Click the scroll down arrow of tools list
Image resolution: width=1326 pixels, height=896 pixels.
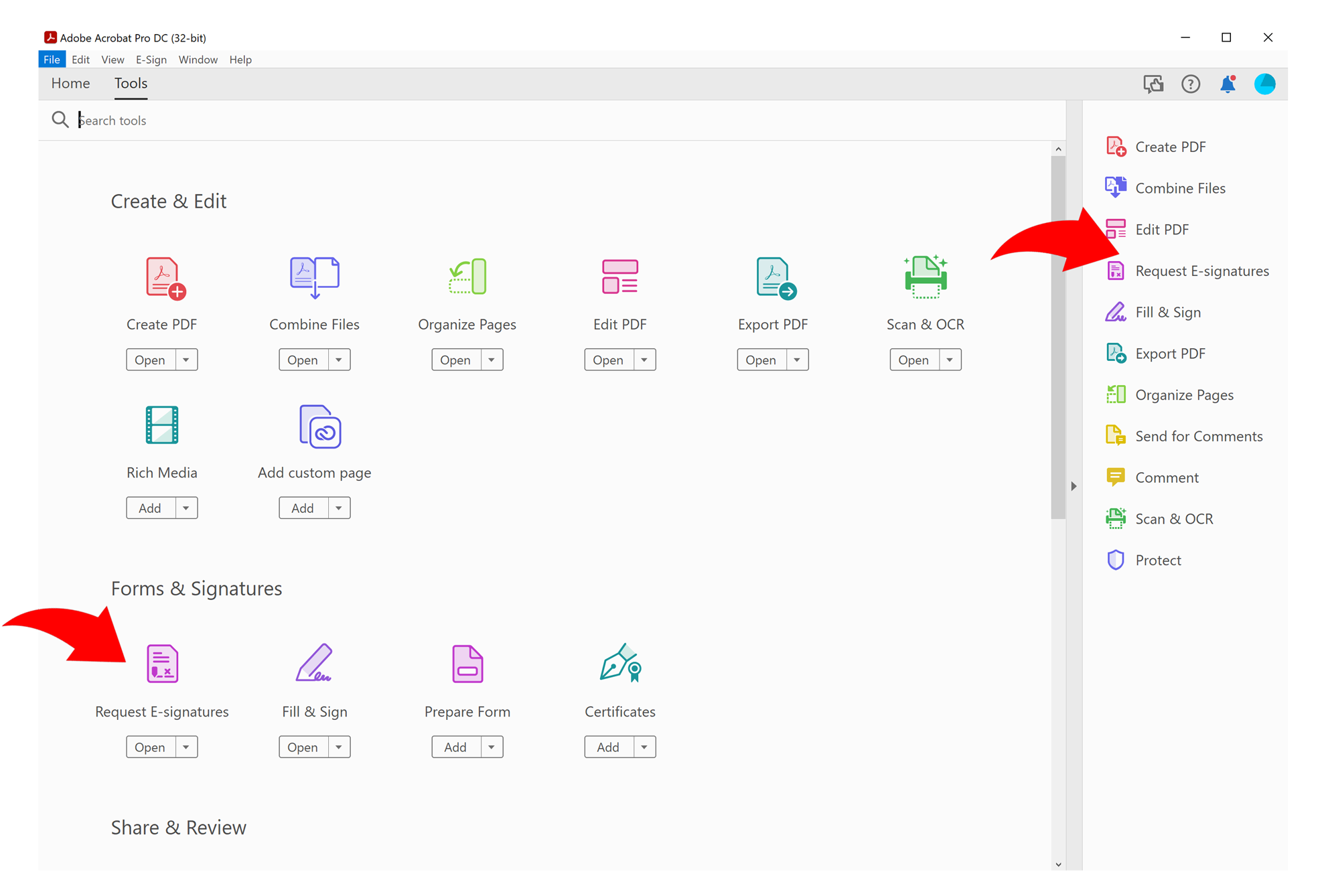coord(1058,865)
